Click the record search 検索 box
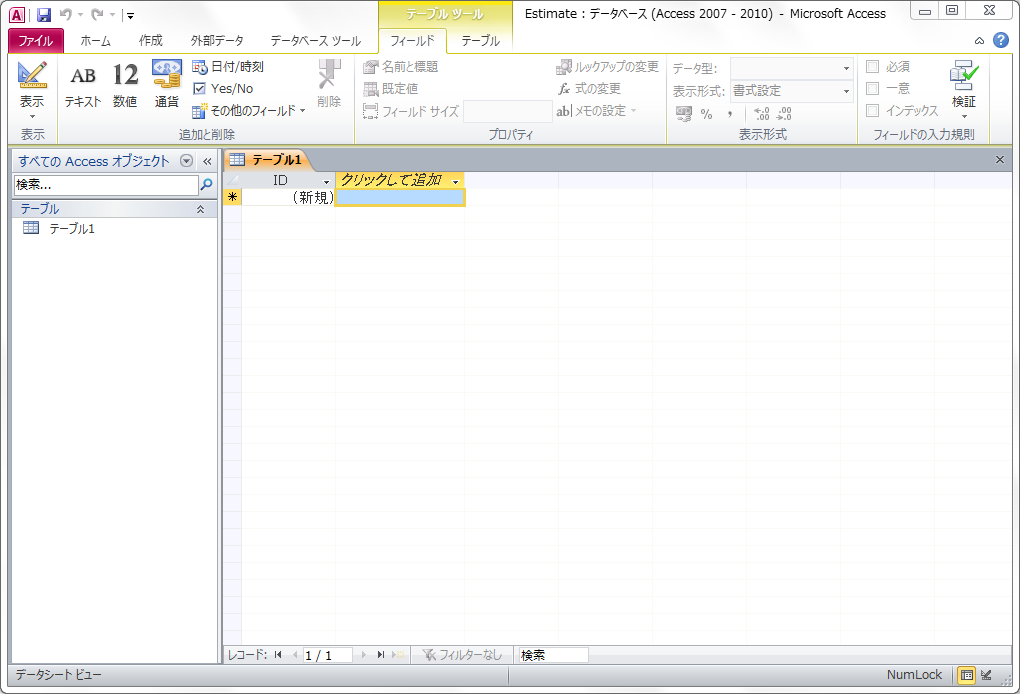Image resolution: width=1020 pixels, height=694 pixels. click(x=552, y=655)
